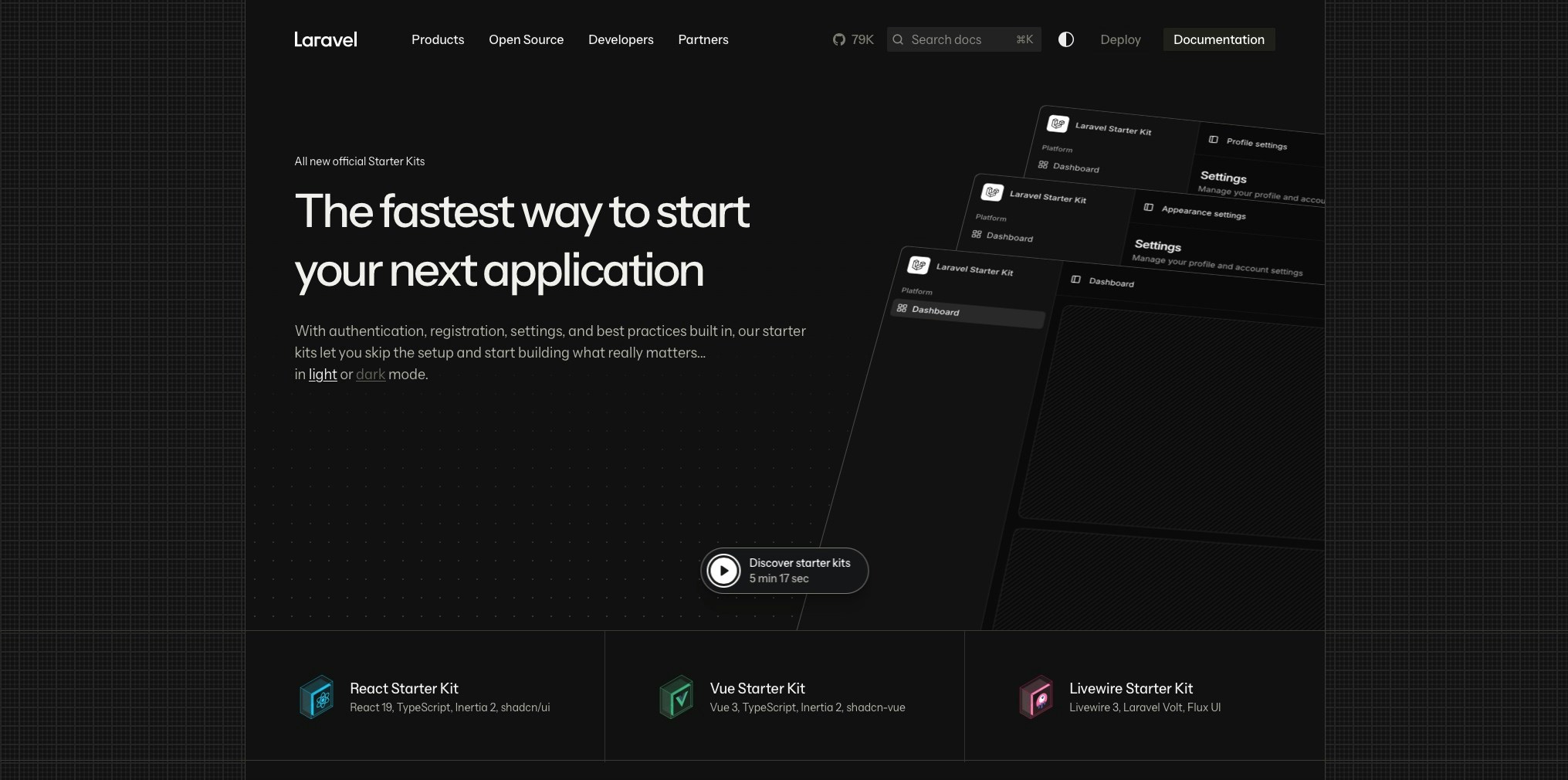The width and height of the screenshot is (1568, 780).
Task: Open the Livewire Starter Kit card
Action: pos(1145,696)
